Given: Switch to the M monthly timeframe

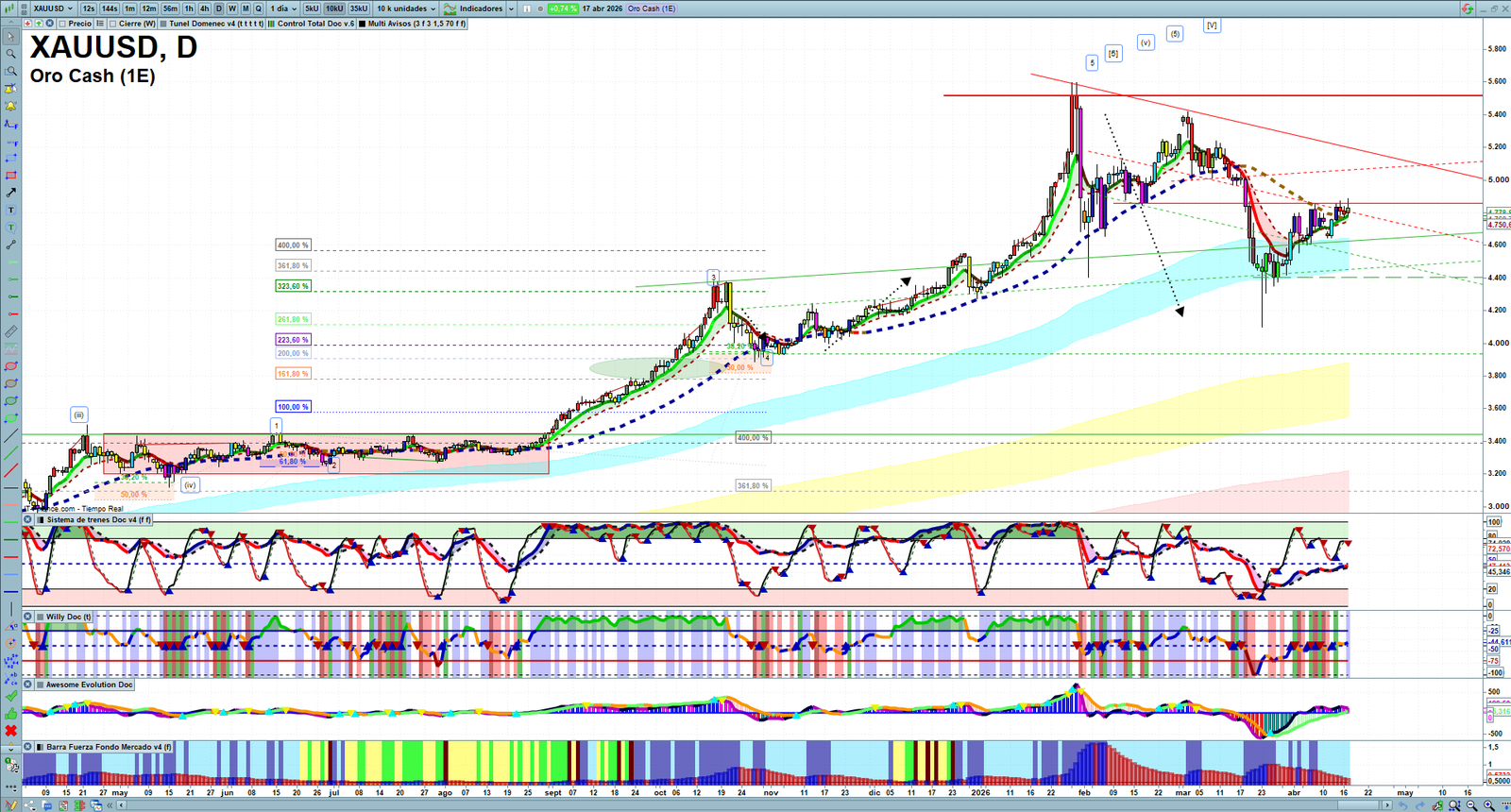Looking at the screenshot, I should pyautogui.click(x=246, y=8).
